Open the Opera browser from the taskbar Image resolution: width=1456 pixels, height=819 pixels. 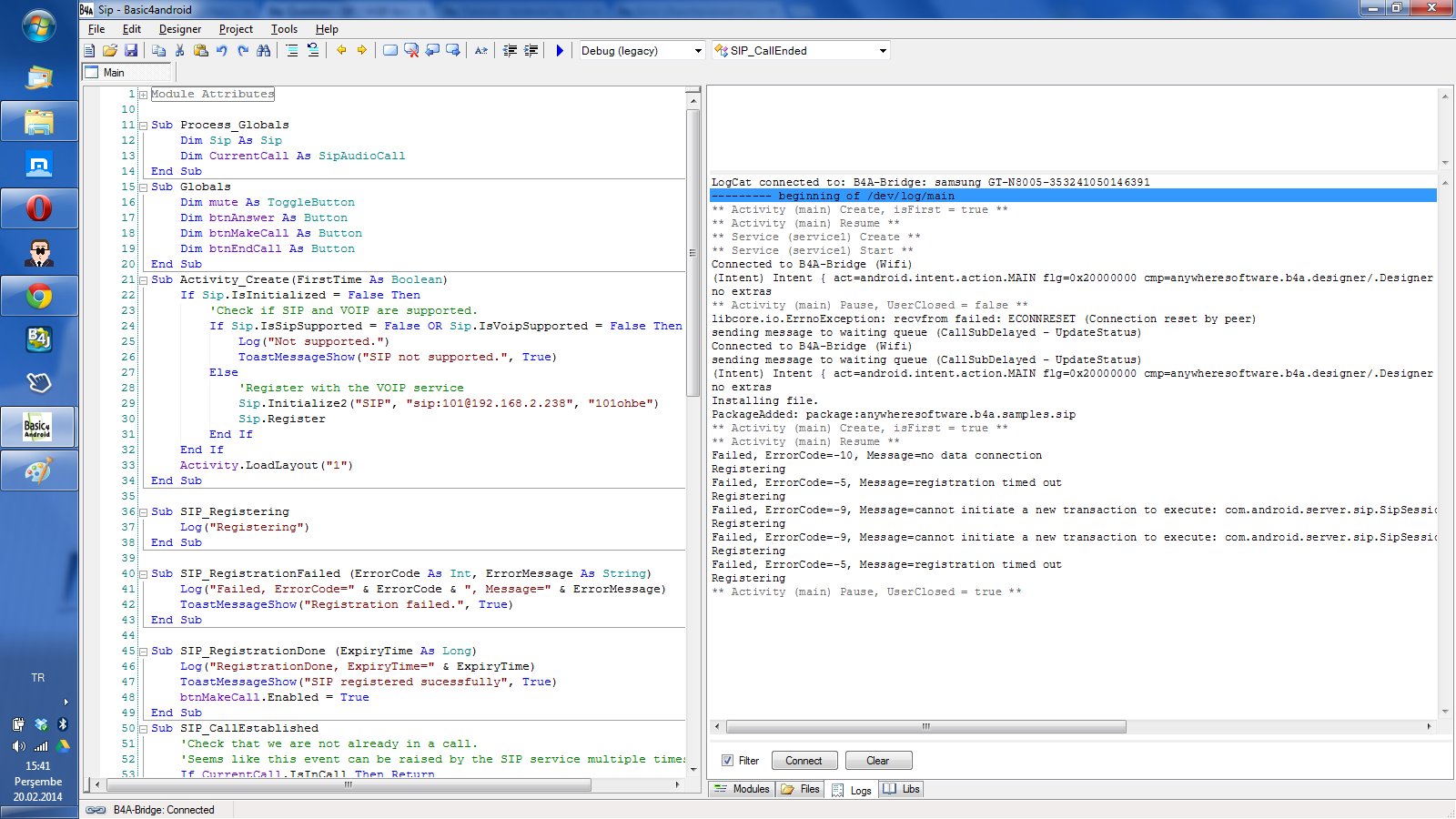coord(39,208)
